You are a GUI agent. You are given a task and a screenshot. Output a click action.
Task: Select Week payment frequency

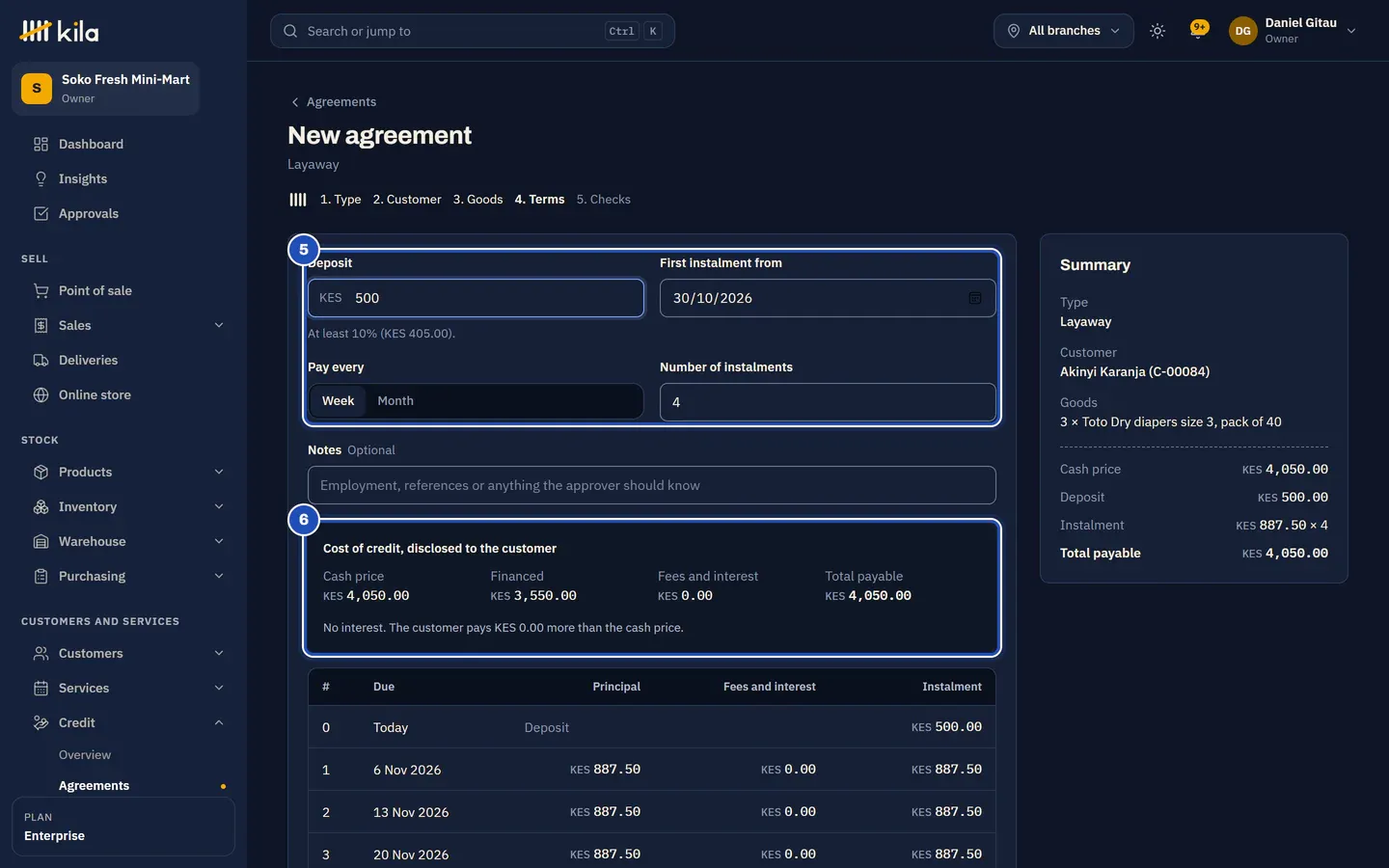[x=338, y=401]
